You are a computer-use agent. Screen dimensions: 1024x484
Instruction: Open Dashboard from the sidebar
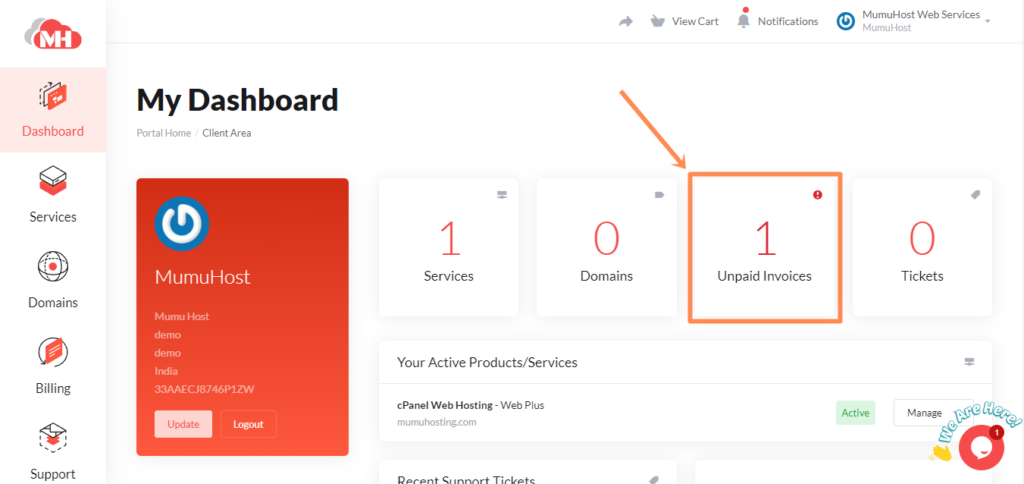point(53,110)
